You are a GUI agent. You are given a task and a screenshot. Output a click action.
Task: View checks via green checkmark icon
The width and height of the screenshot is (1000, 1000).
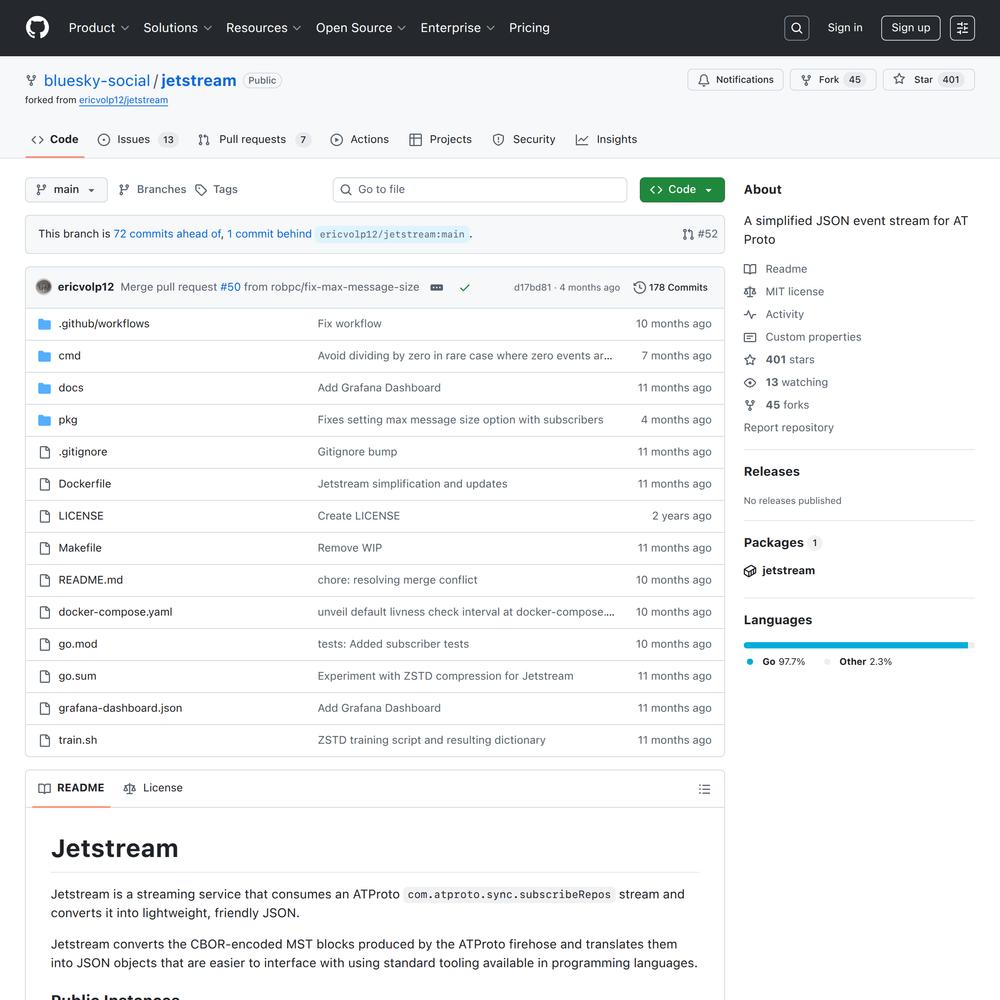click(464, 288)
